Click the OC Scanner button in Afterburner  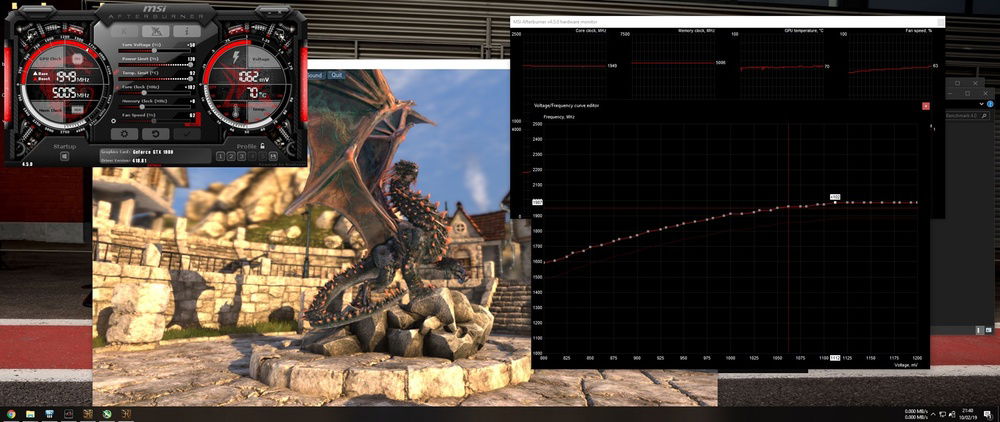point(156,31)
